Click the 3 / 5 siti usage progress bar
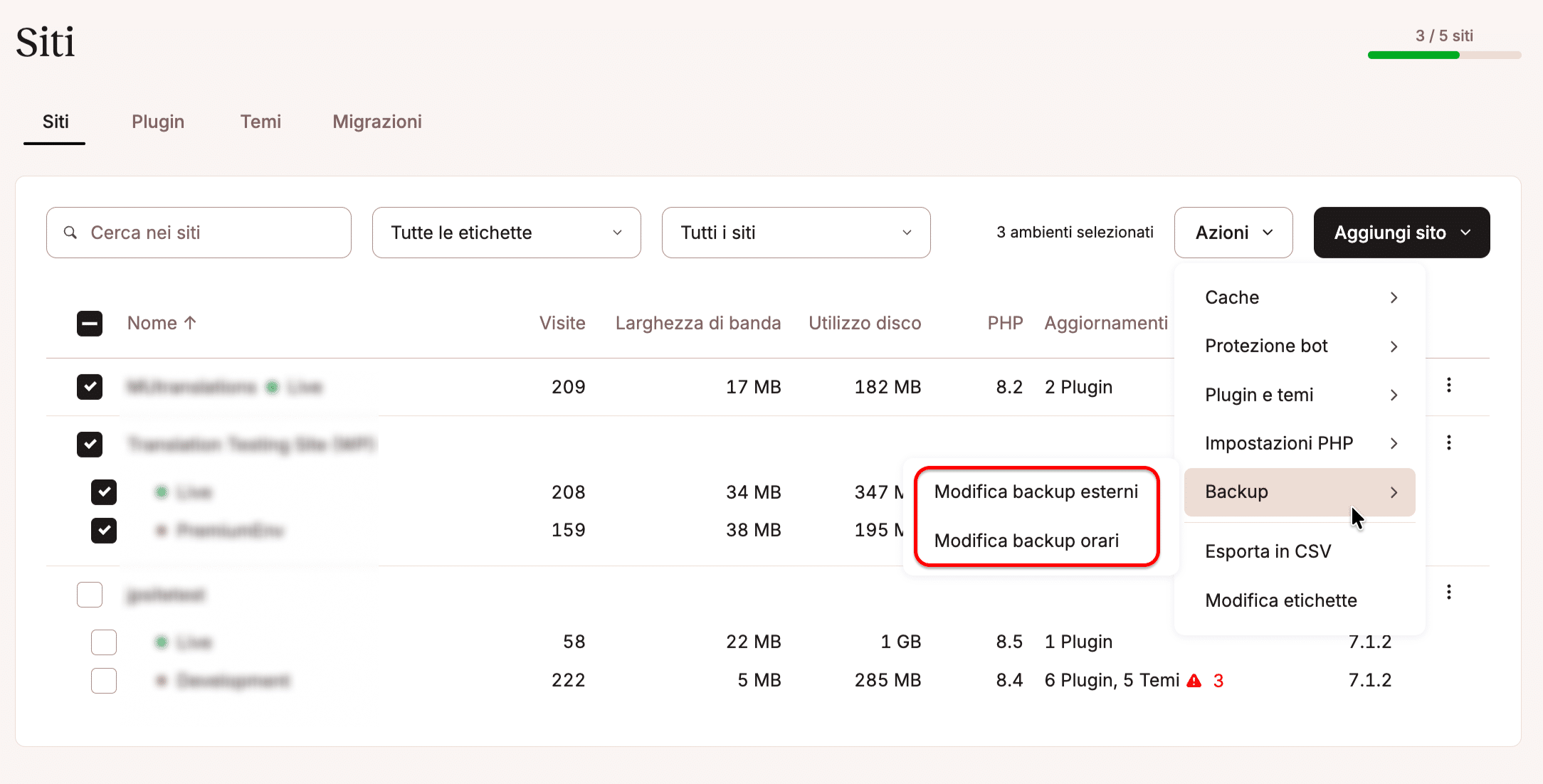 [1444, 55]
